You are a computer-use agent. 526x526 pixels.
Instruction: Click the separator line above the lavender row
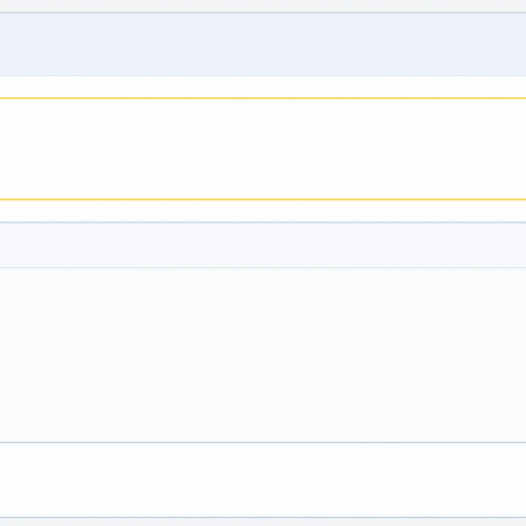tap(263, 222)
